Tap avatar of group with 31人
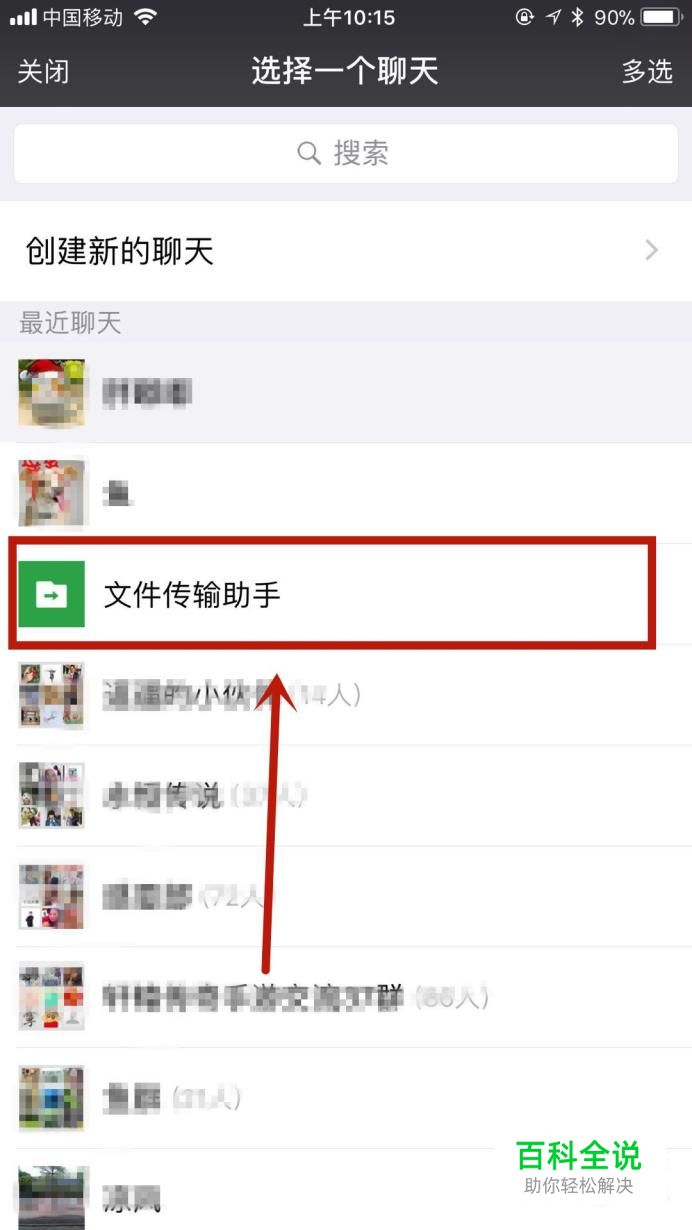Screen dimensions: 692x1230 (x=52, y=1098)
